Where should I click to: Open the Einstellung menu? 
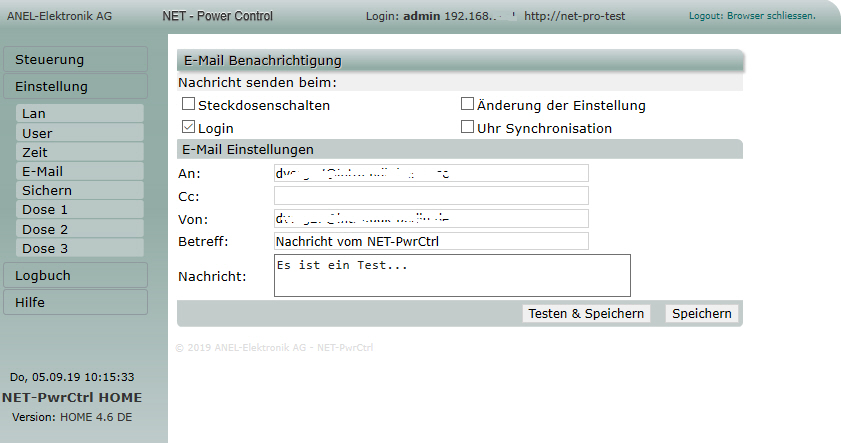click(76, 86)
